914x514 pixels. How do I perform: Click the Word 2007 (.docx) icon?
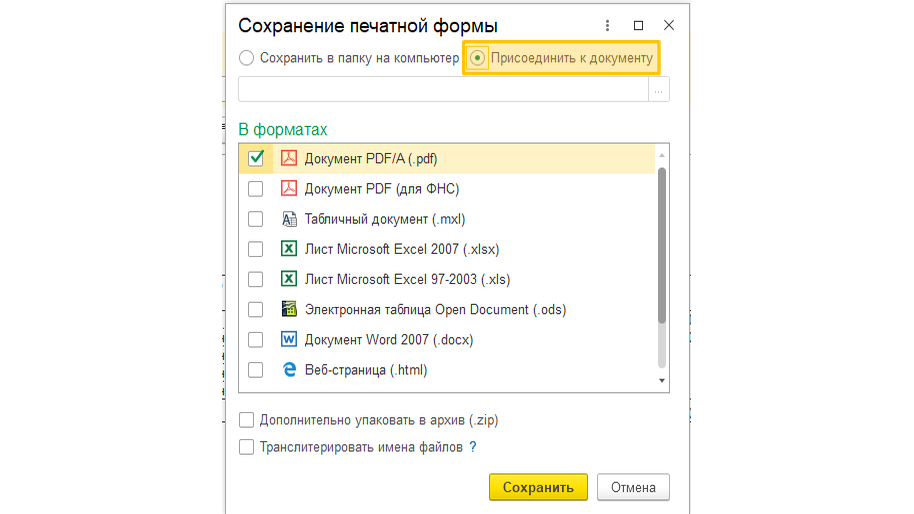[x=289, y=340]
